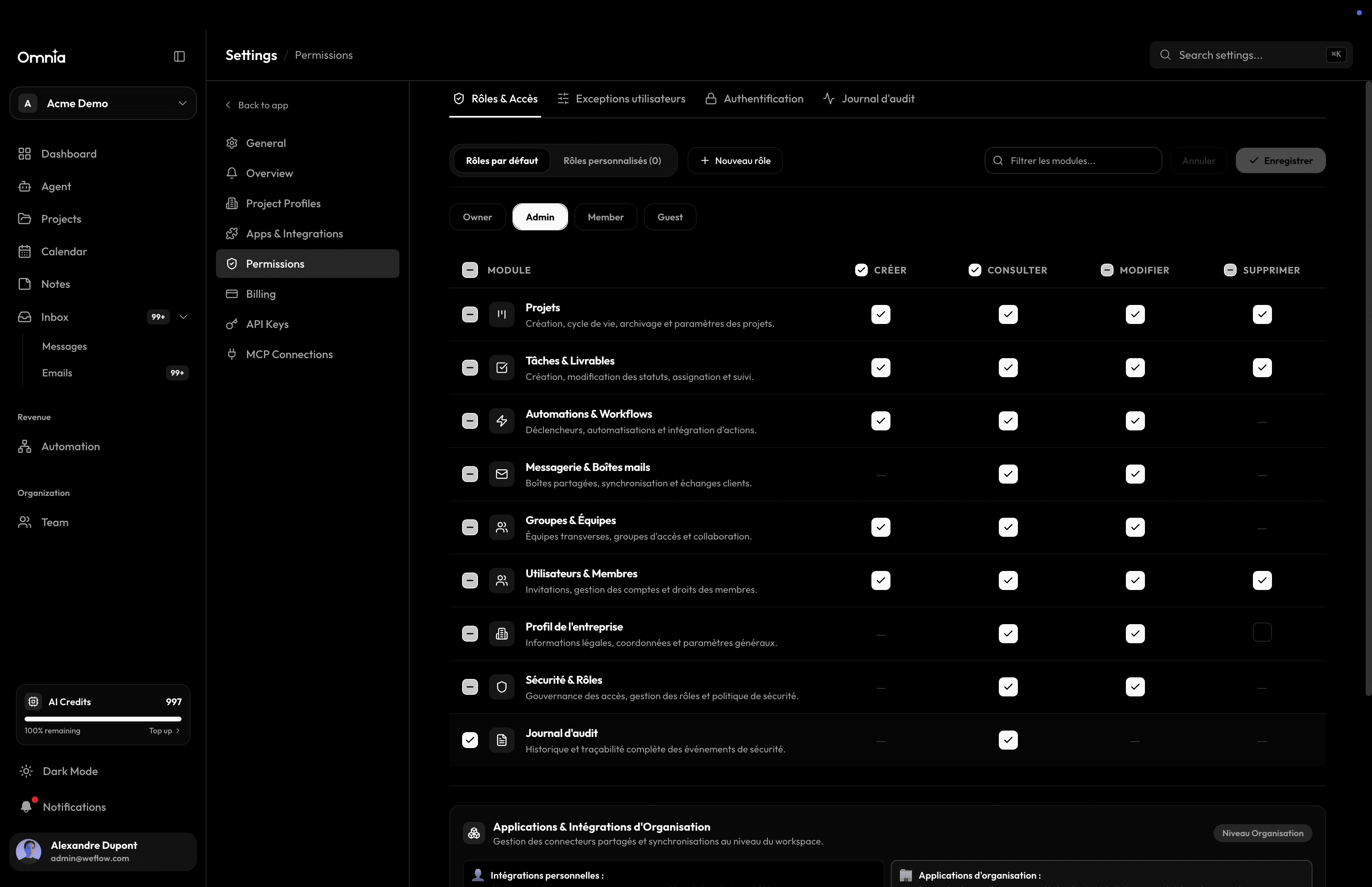Image resolution: width=1372 pixels, height=887 pixels.
Task: Open Billing settings
Action: pos(307,294)
